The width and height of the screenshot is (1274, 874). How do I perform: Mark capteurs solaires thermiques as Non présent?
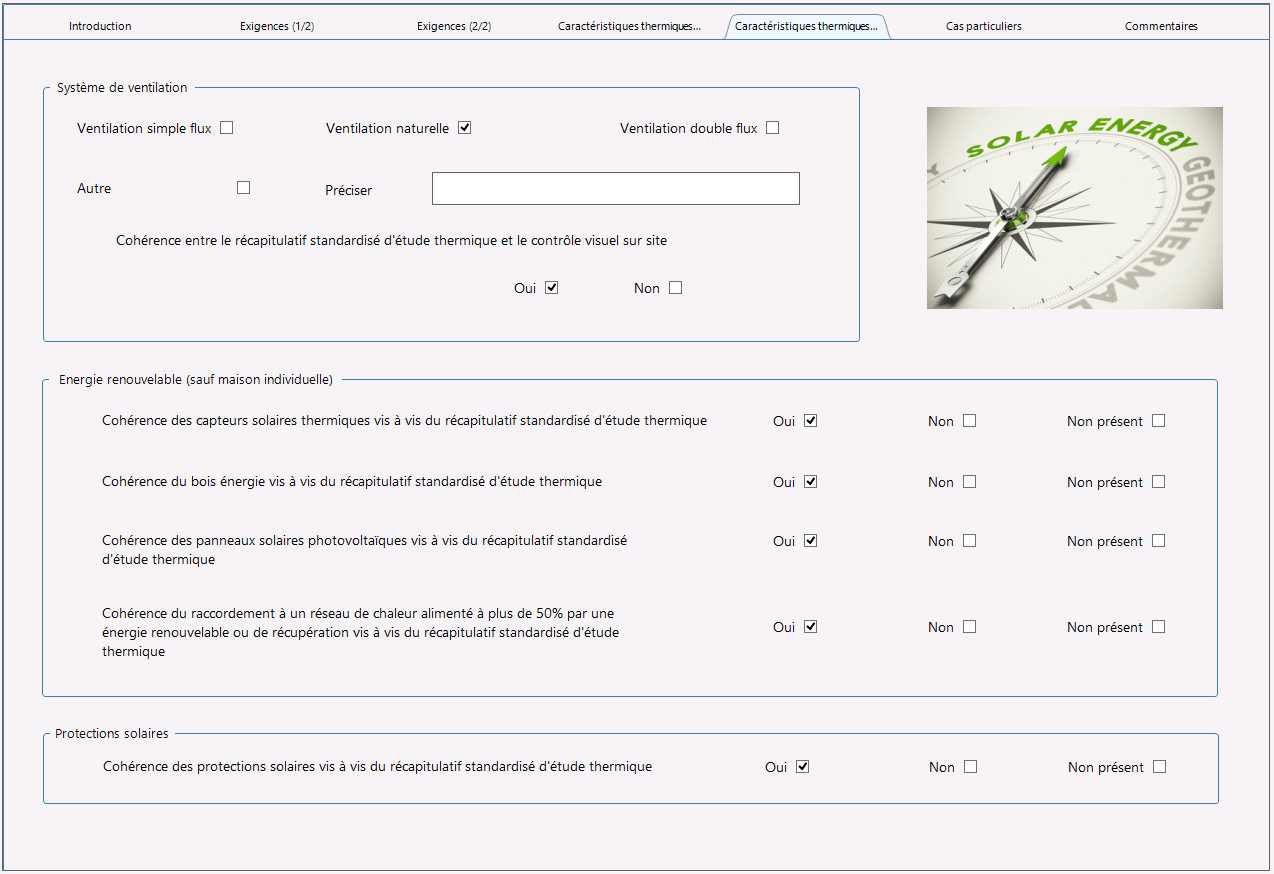[1158, 421]
